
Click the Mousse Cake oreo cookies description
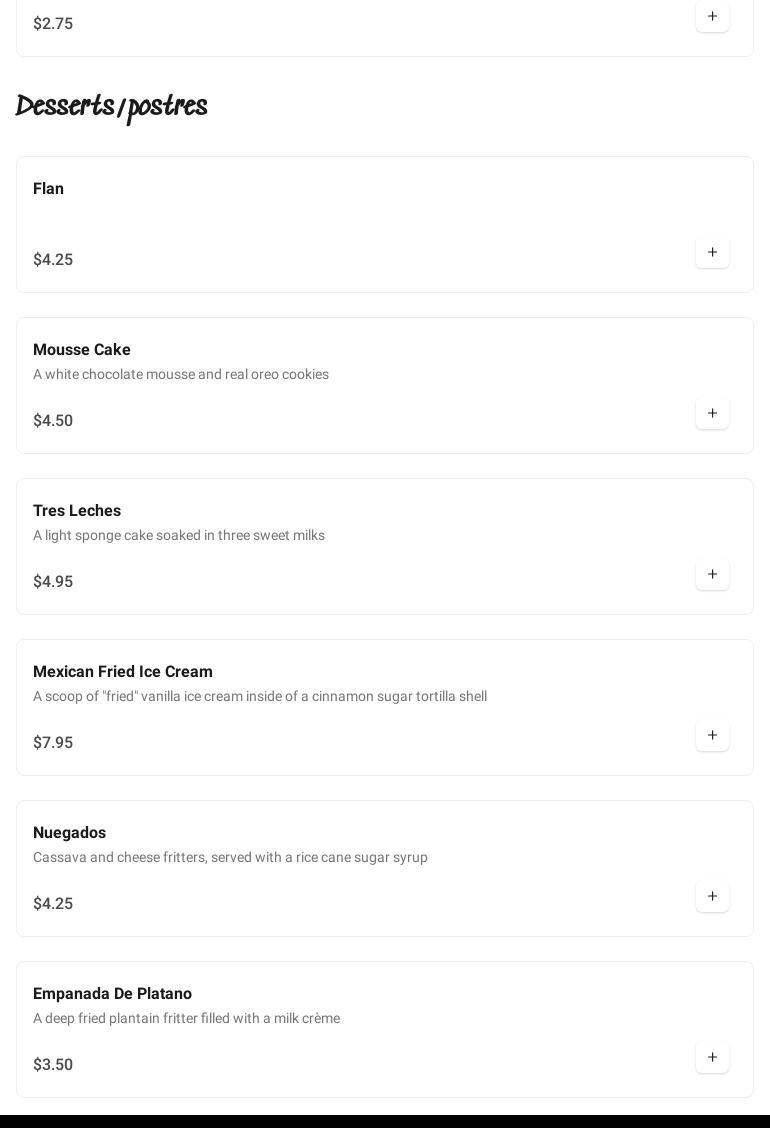coord(181,375)
